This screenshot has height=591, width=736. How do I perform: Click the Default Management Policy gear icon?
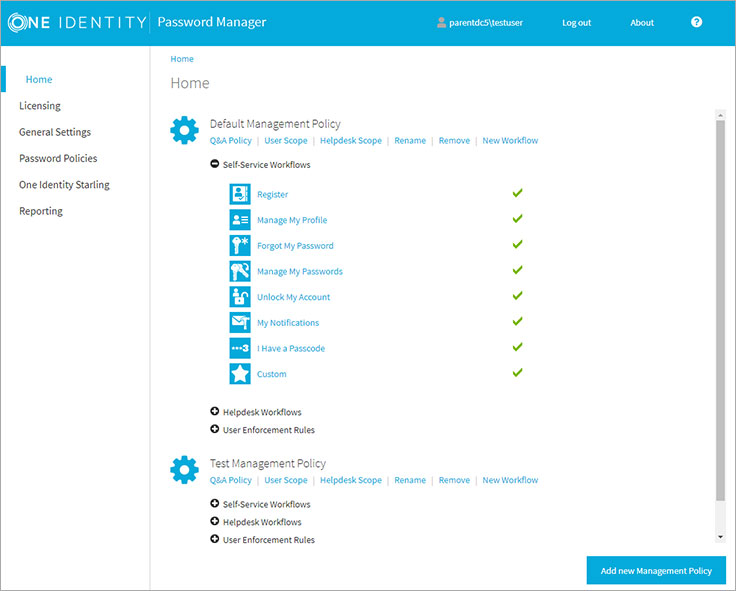pos(184,130)
